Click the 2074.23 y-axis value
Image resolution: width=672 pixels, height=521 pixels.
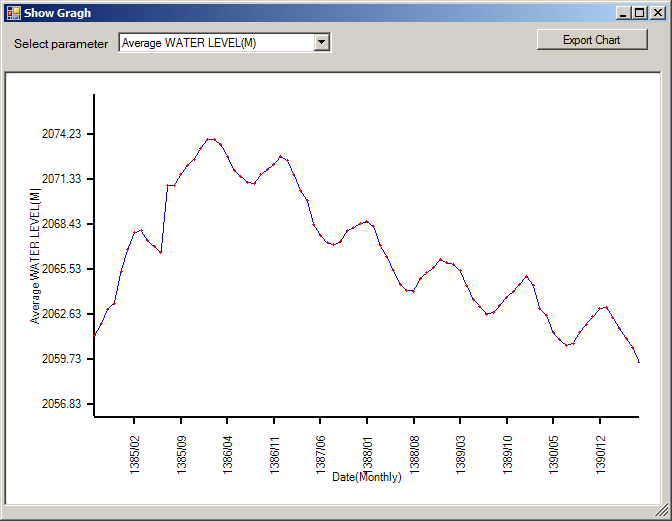(61, 134)
